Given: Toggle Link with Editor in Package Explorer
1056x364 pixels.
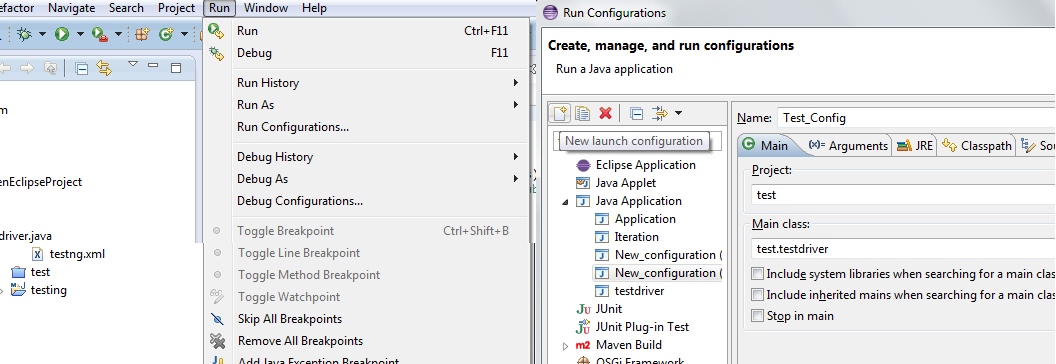Looking at the screenshot, I should point(104,68).
